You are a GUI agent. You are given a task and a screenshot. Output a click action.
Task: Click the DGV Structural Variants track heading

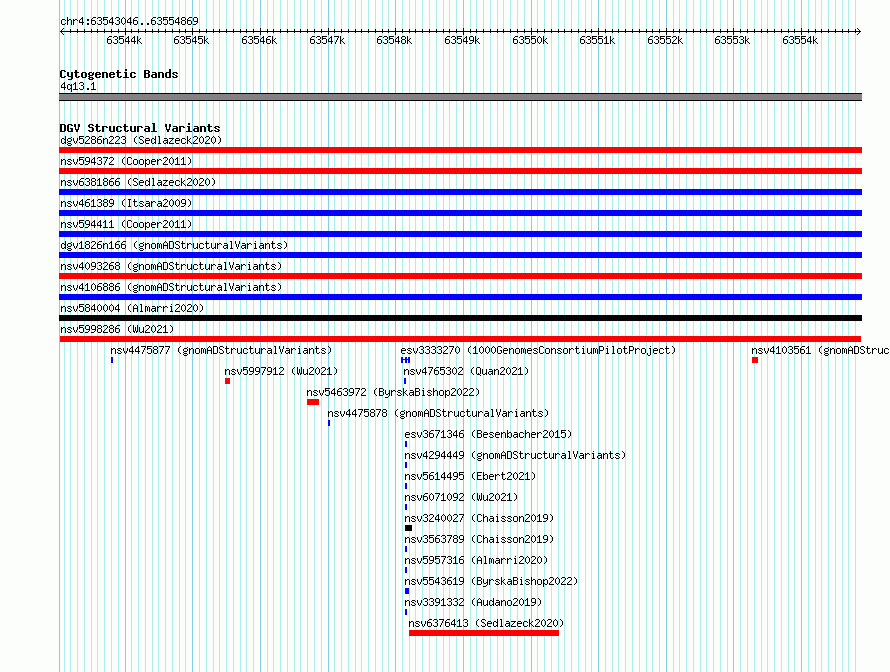pyautogui.click(x=140, y=128)
